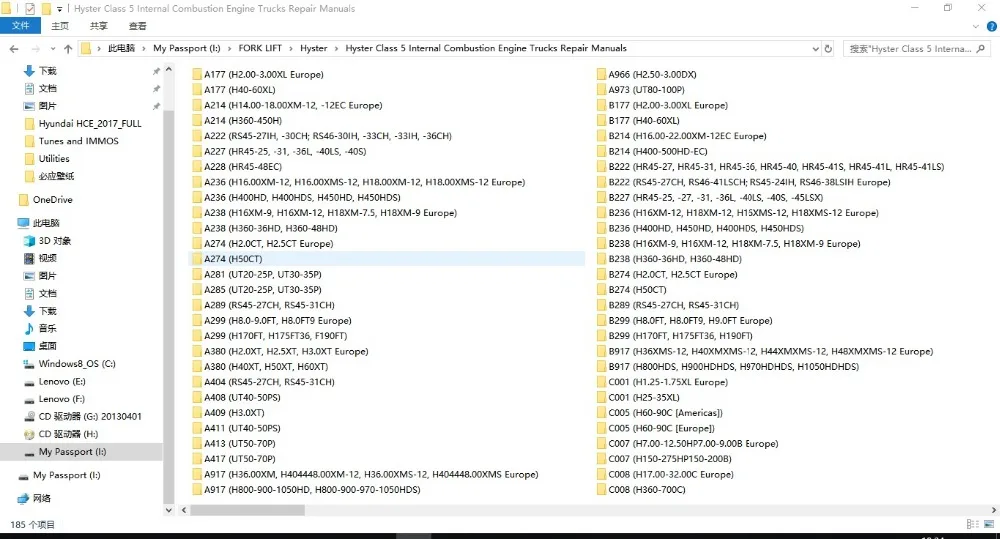Image resolution: width=1000 pixels, height=539 pixels.
Task: Select Lenovo (E:) drive
Action: point(62,381)
